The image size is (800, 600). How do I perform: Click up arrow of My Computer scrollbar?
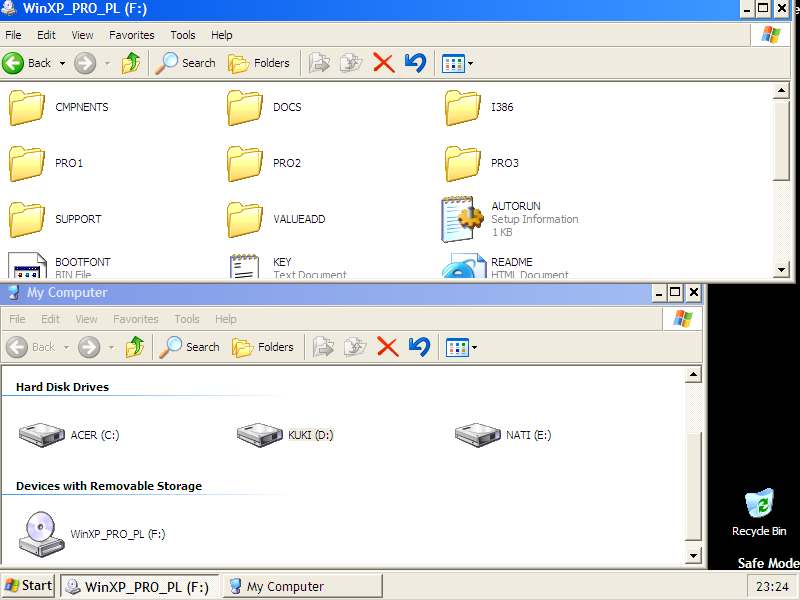point(693,375)
